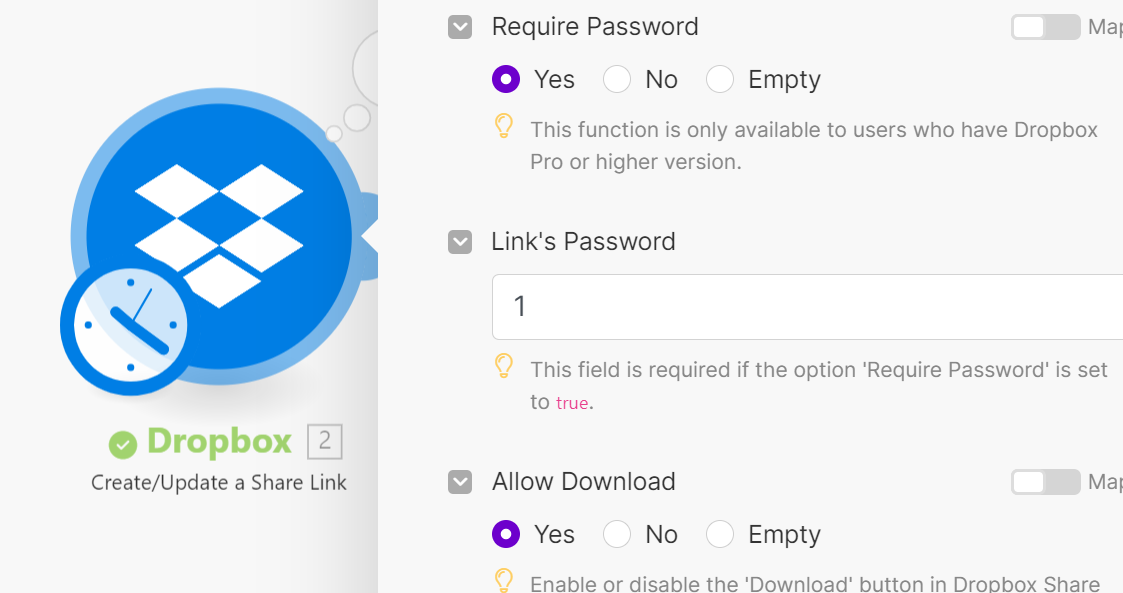Click the green checkmark status icon
This screenshot has height=593, width=1123.
122,441
